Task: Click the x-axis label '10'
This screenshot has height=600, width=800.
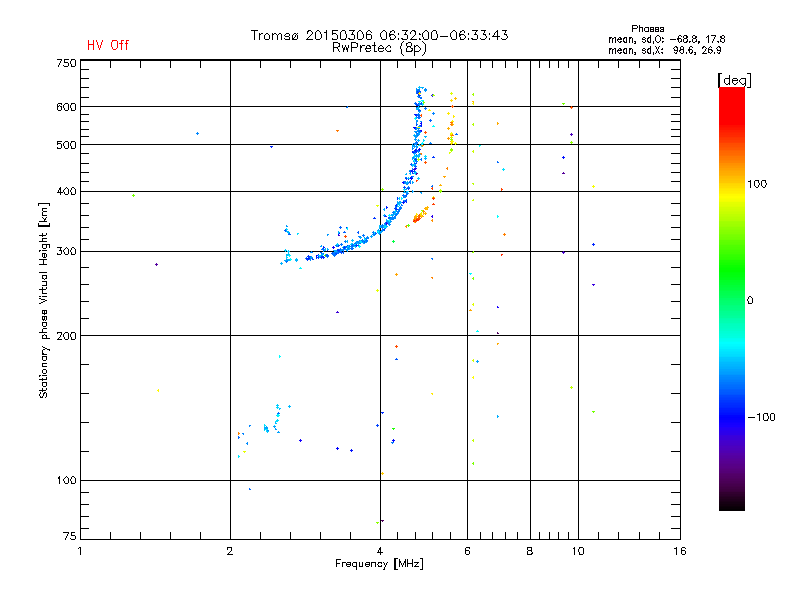Action: (x=578, y=551)
